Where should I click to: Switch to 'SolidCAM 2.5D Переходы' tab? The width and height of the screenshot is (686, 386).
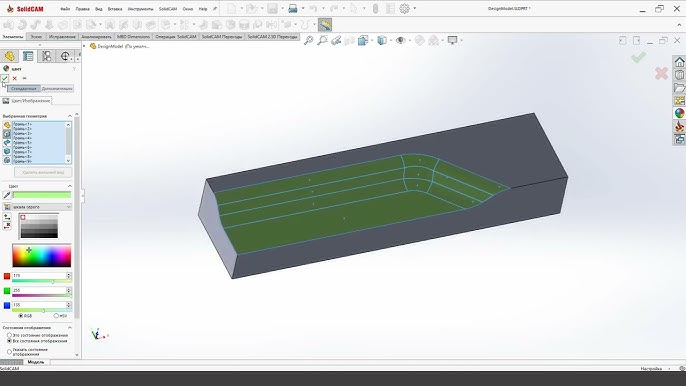pos(272,37)
